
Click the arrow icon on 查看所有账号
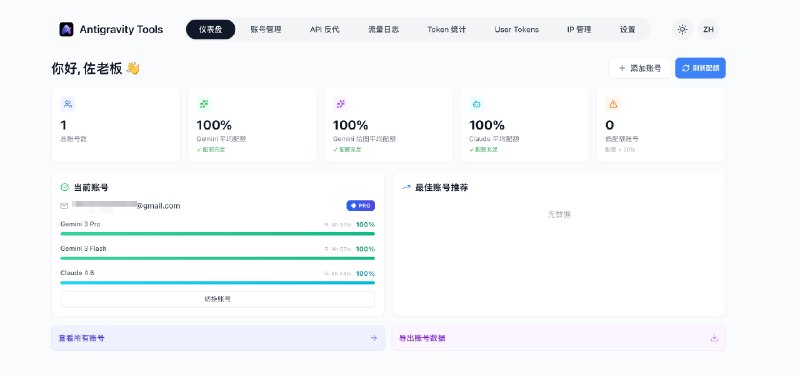point(373,338)
